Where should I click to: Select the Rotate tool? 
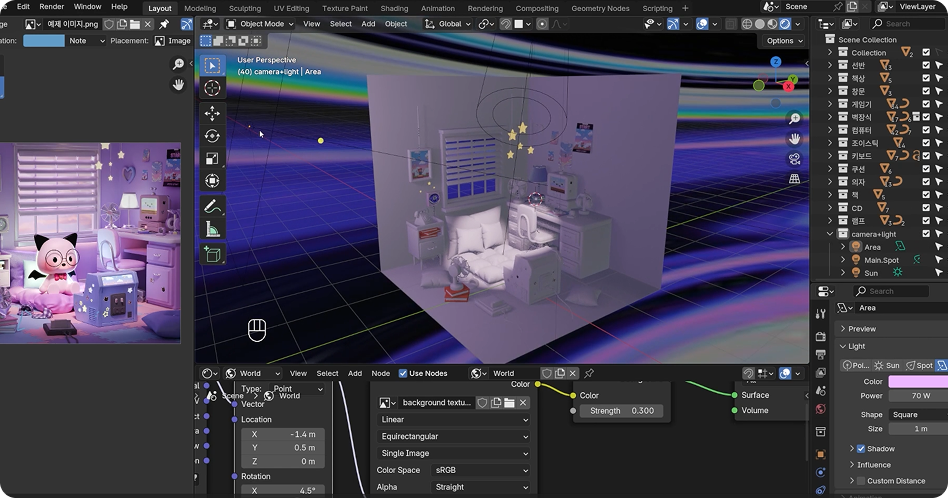point(212,136)
